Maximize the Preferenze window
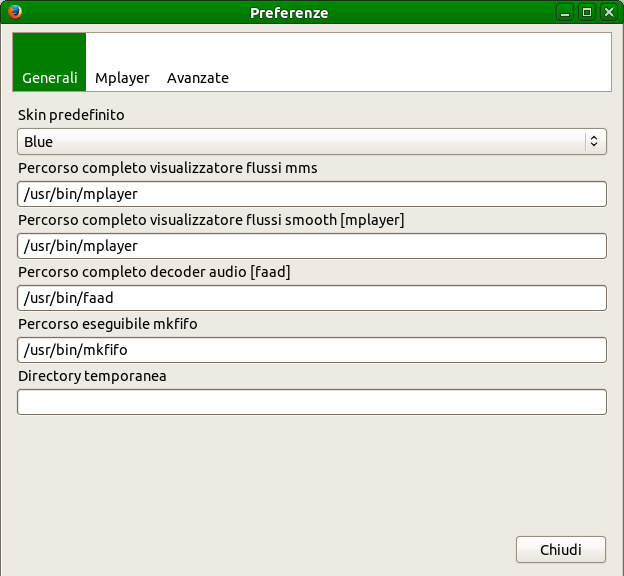This screenshot has height=576, width=624. pos(587,13)
